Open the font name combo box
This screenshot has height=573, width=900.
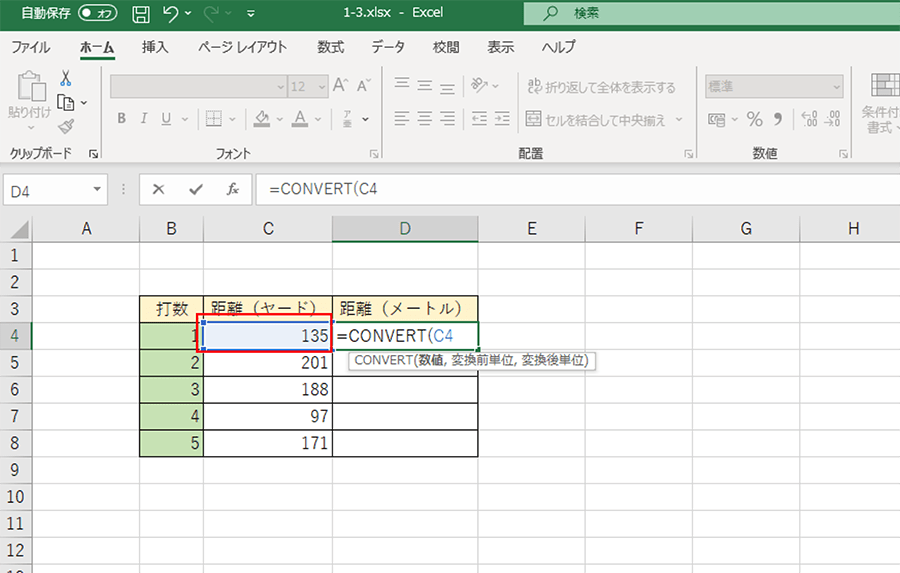pyautogui.click(x=199, y=87)
